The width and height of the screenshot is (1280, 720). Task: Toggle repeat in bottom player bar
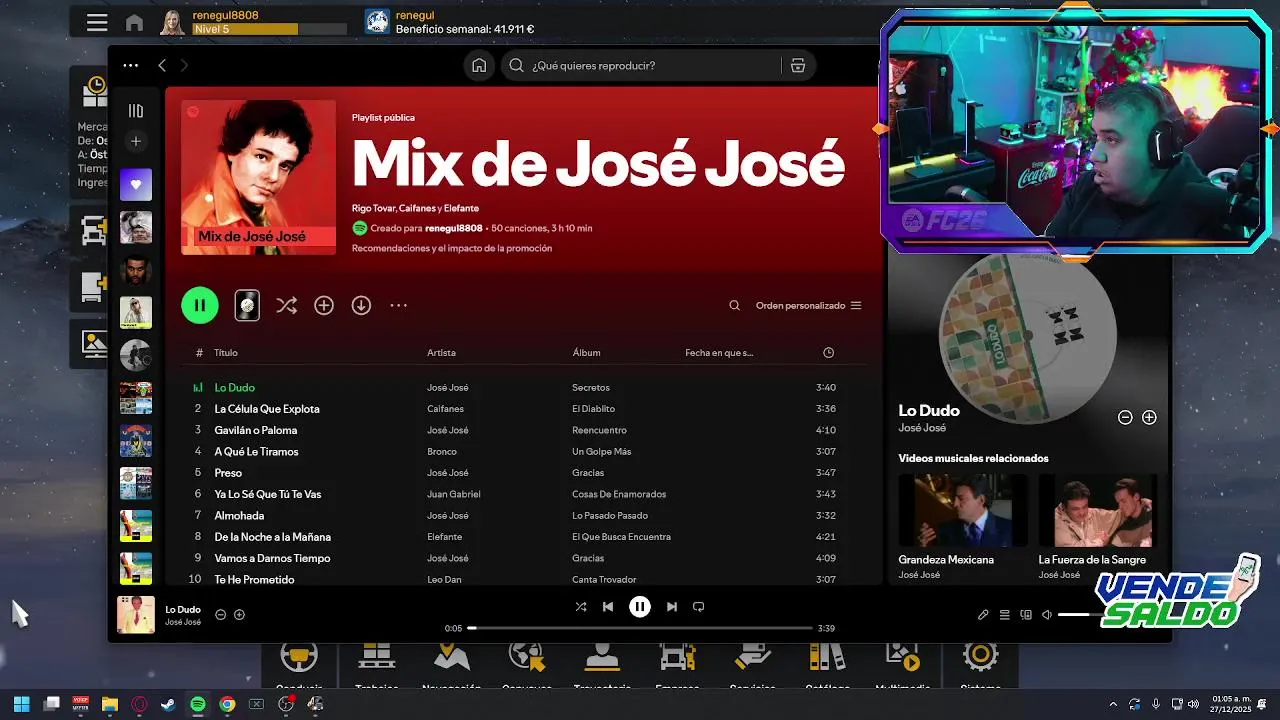coord(699,606)
